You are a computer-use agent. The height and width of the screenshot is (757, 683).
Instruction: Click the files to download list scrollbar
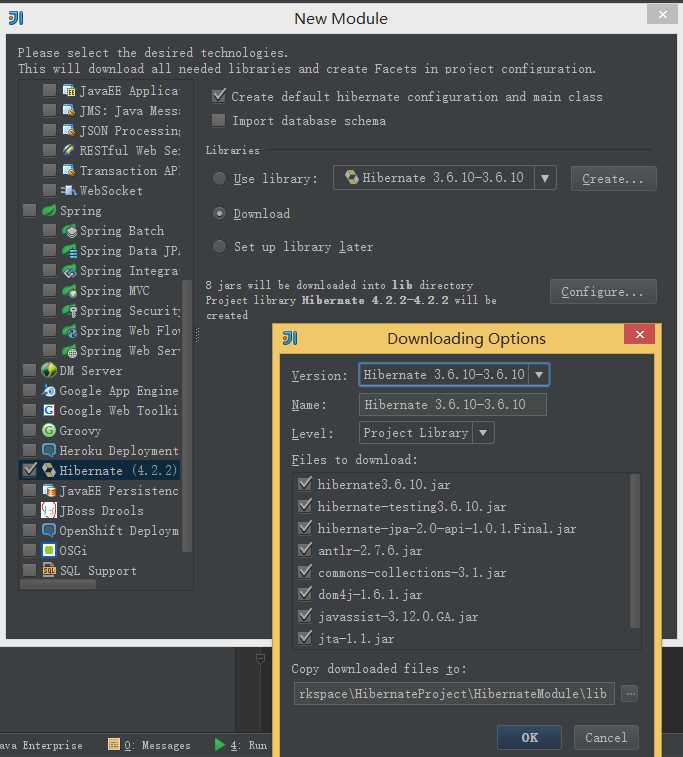tap(635, 551)
